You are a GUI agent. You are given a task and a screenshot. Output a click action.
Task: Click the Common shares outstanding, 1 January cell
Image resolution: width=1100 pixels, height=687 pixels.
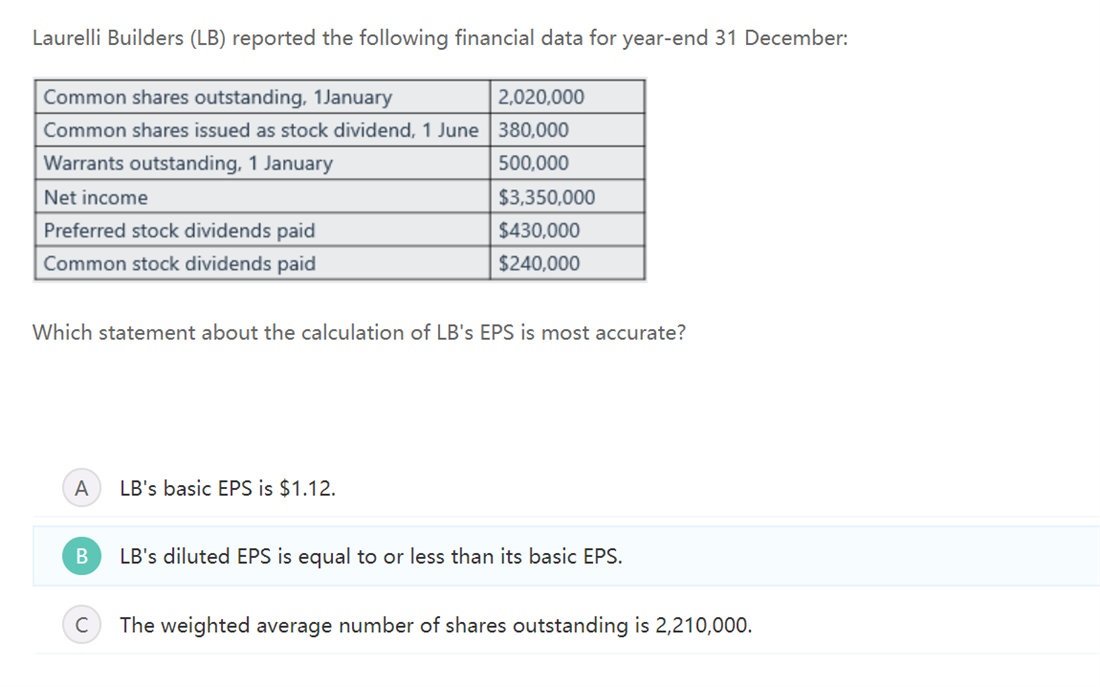click(262, 96)
